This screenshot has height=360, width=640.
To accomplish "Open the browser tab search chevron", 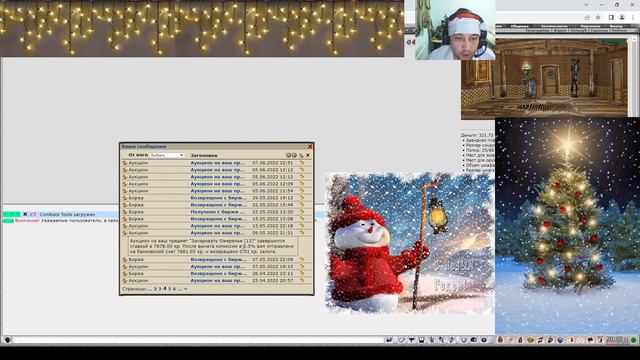I will (x=587, y=5).
